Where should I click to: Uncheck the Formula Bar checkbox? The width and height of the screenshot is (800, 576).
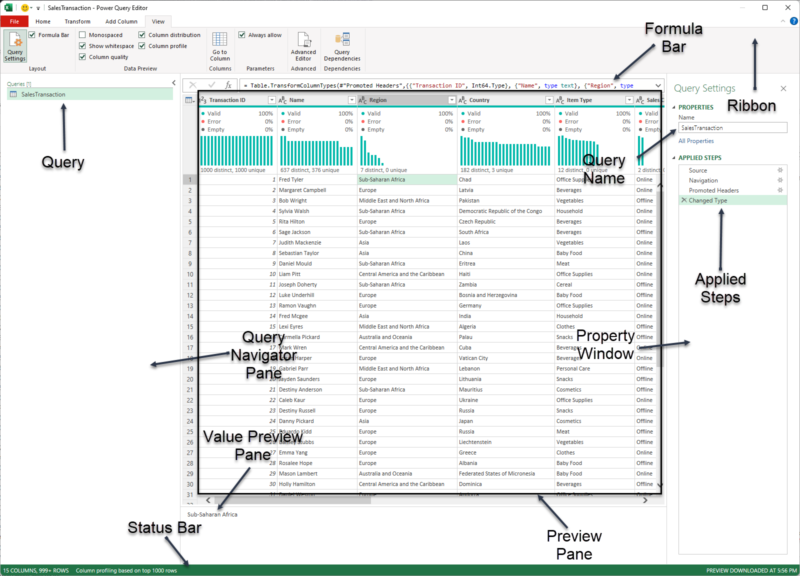click(31, 33)
